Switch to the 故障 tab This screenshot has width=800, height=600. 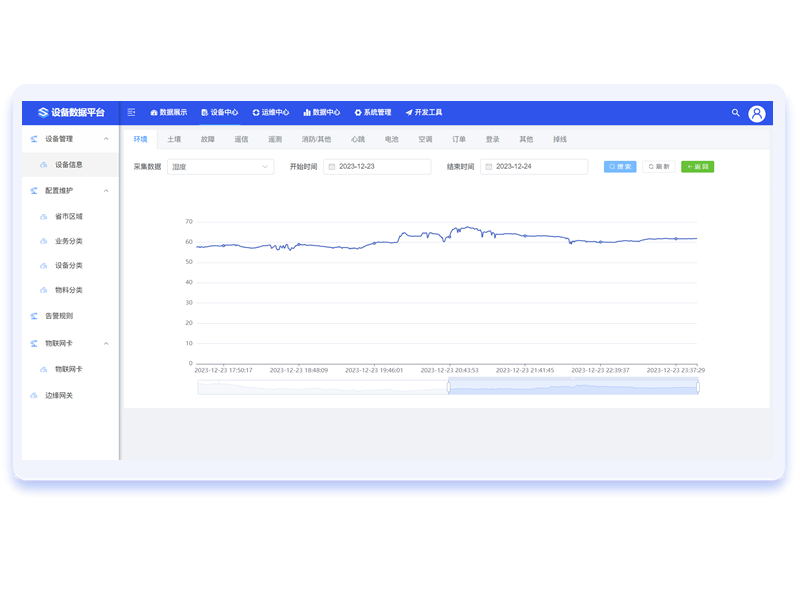pyautogui.click(x=207, y=140)
